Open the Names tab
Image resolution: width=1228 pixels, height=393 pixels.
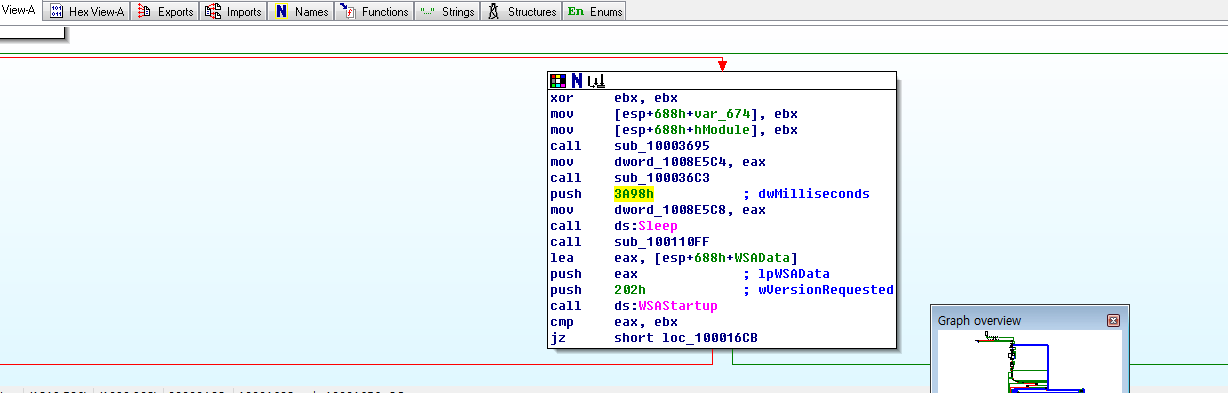click(301, 12)
